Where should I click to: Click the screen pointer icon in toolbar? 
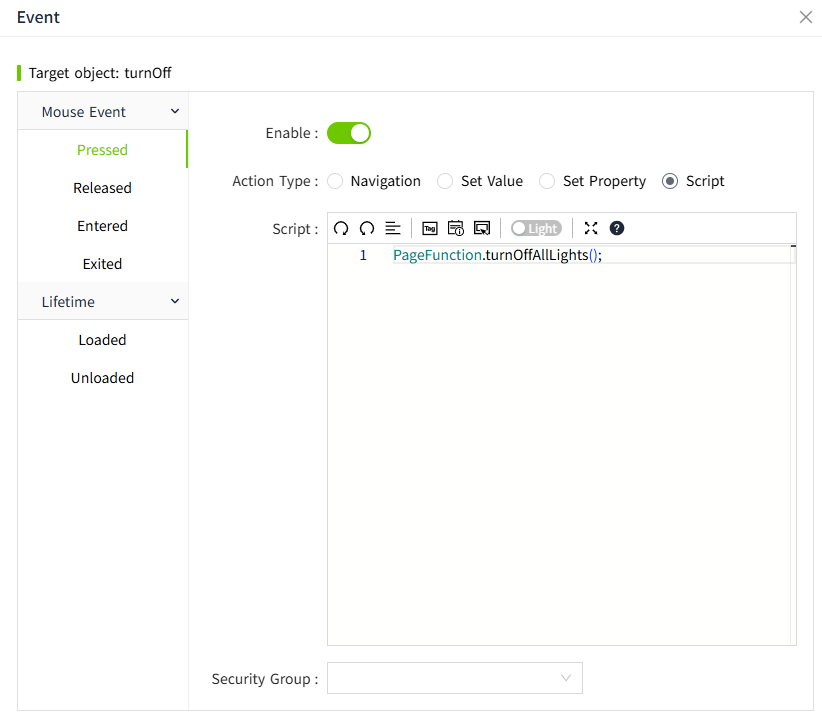(x=482, y=228)
